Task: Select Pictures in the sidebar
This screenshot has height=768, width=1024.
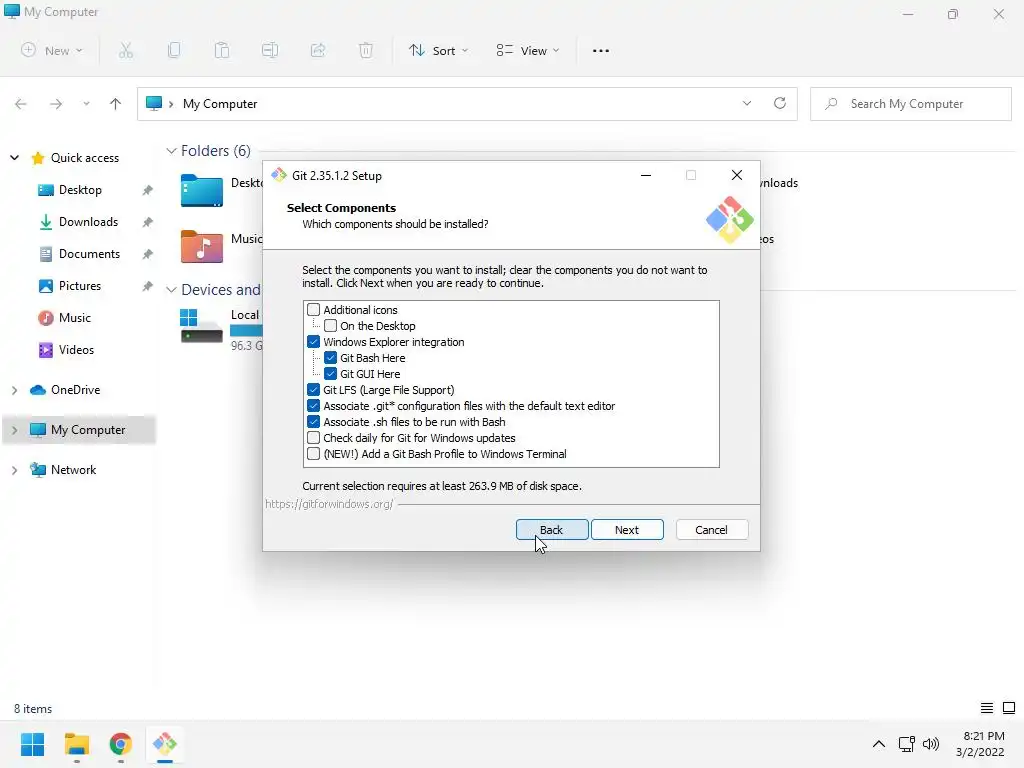Action: [x=80, y=286]
